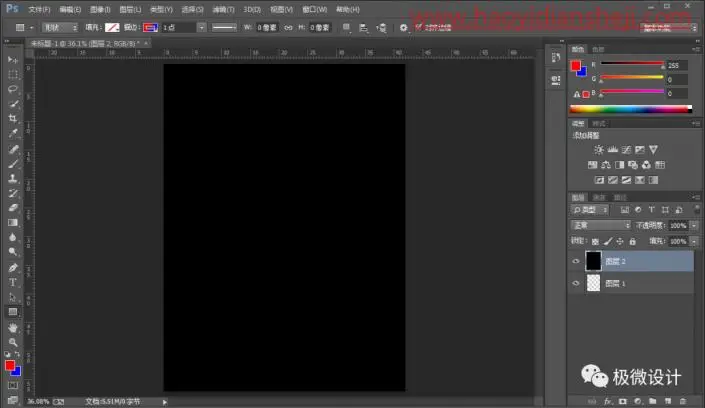
Task: Open the workspace switcher dropdown
Action: coord(669,28)
